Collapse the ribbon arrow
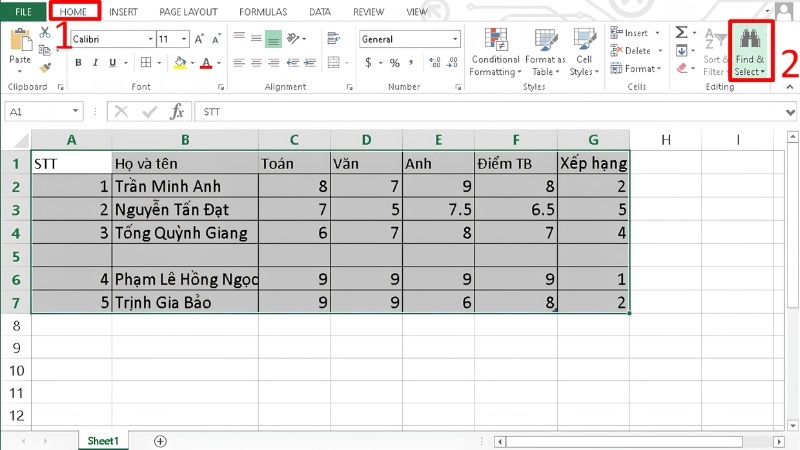 [790, 87]
